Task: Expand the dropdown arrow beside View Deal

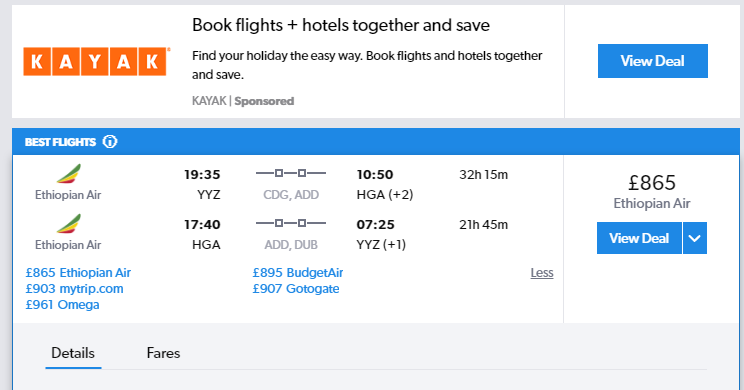Action: click(x=695, y=238)
